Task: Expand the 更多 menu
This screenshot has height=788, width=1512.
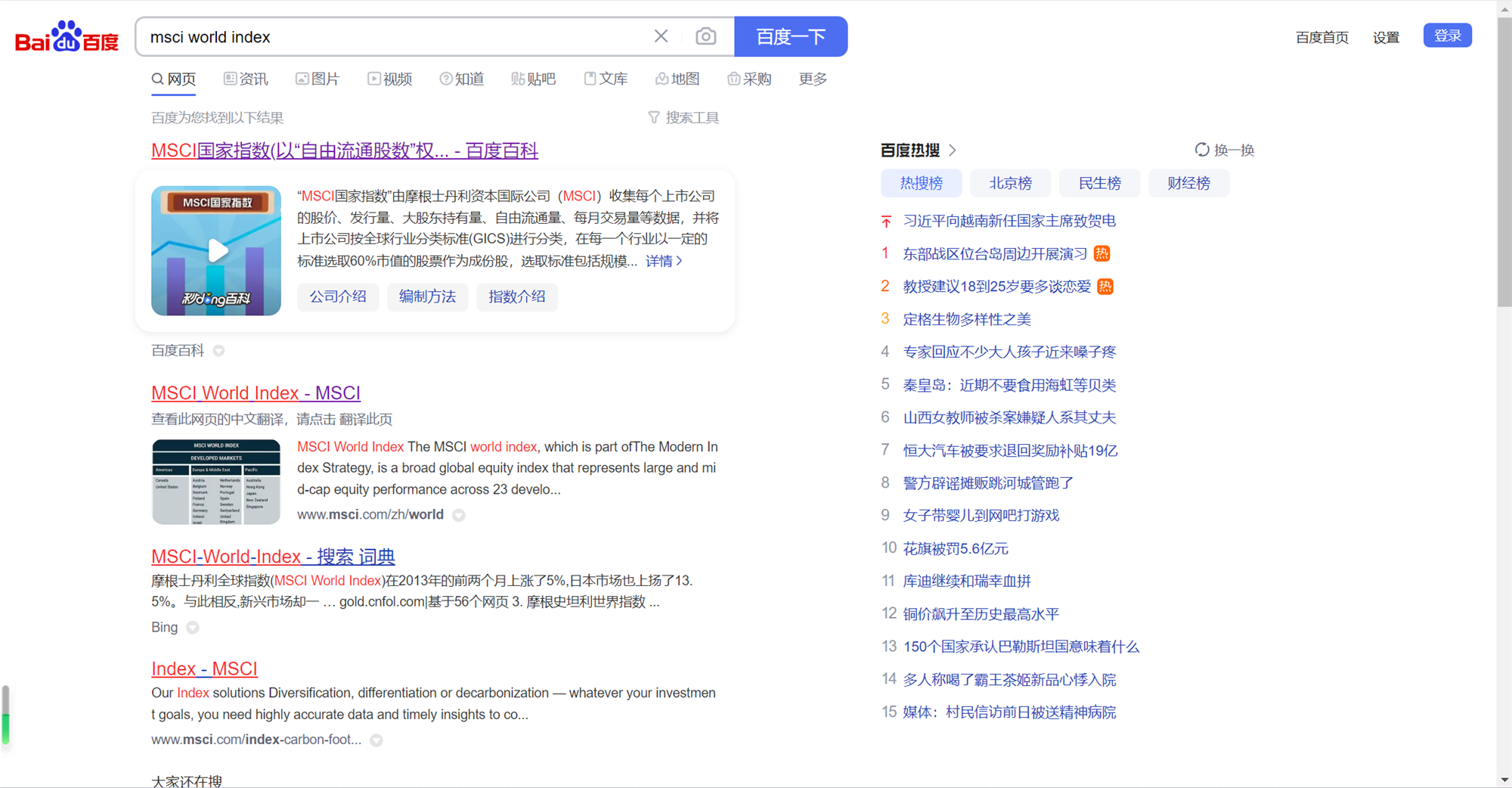Action: click(813, 79)
